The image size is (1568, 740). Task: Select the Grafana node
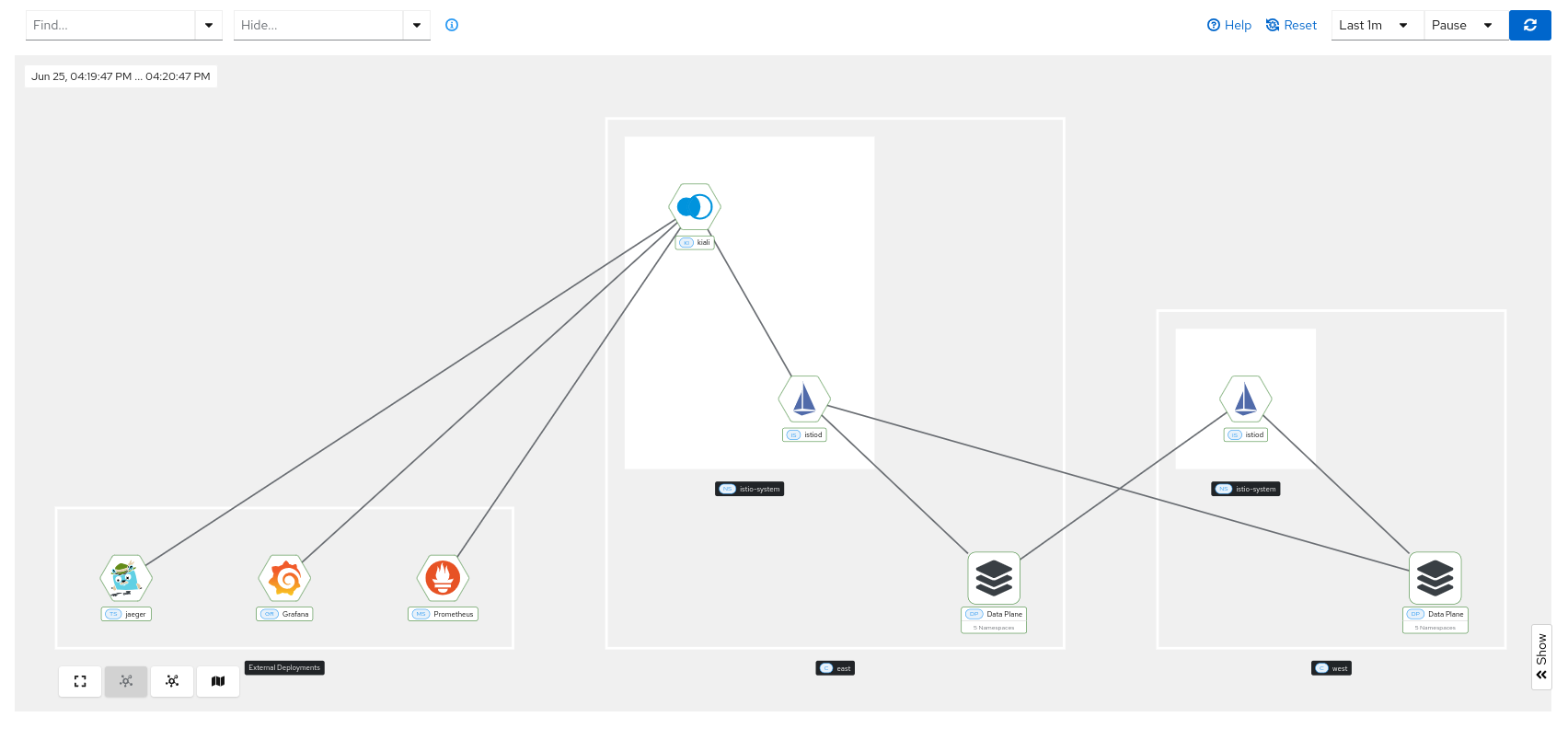[x=284, y=578]
